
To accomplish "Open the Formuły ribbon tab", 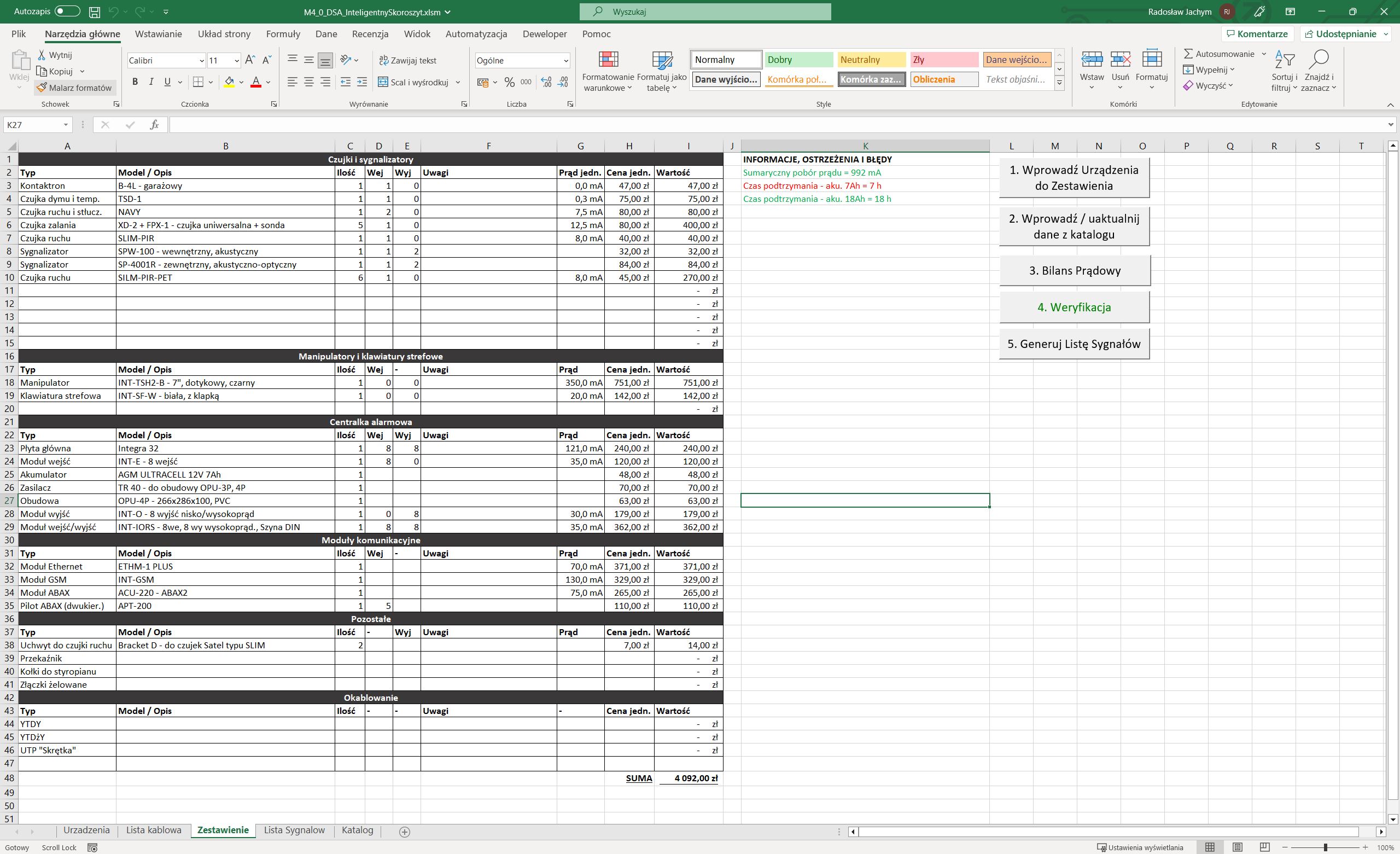I will (283, 34).
